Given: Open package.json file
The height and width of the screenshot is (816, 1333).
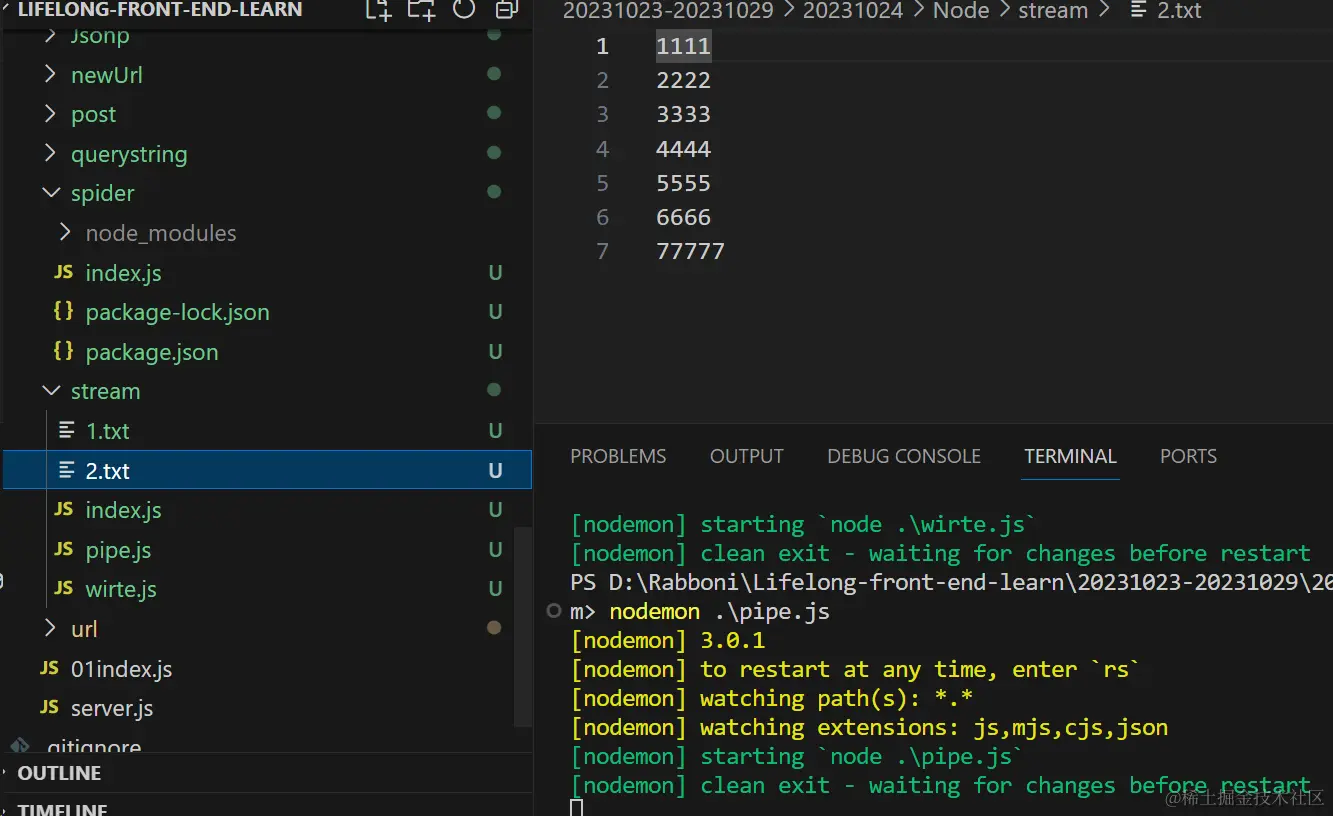Looking at the screenshot, I should 152,352.
